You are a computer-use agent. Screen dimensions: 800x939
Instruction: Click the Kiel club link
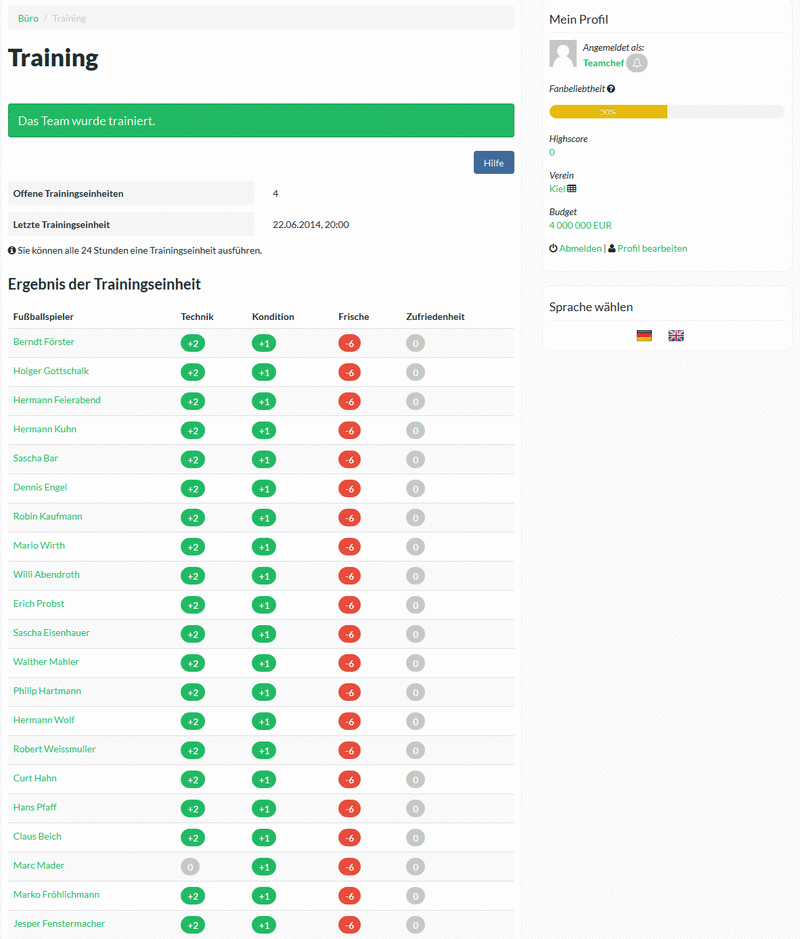pos(557,188)
